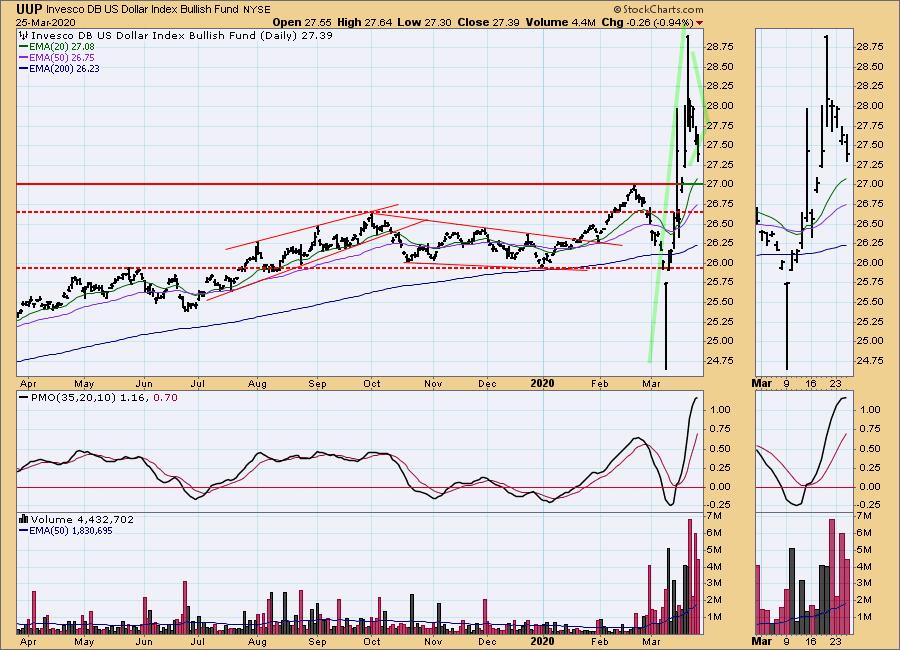Click the Close 27.39 value
The height and width of the screenshot is (650, 900).
point(488,22)
